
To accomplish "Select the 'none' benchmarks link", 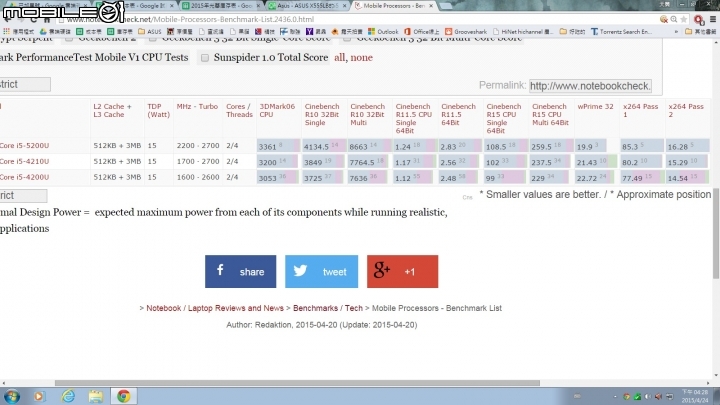I will (361, 57).
